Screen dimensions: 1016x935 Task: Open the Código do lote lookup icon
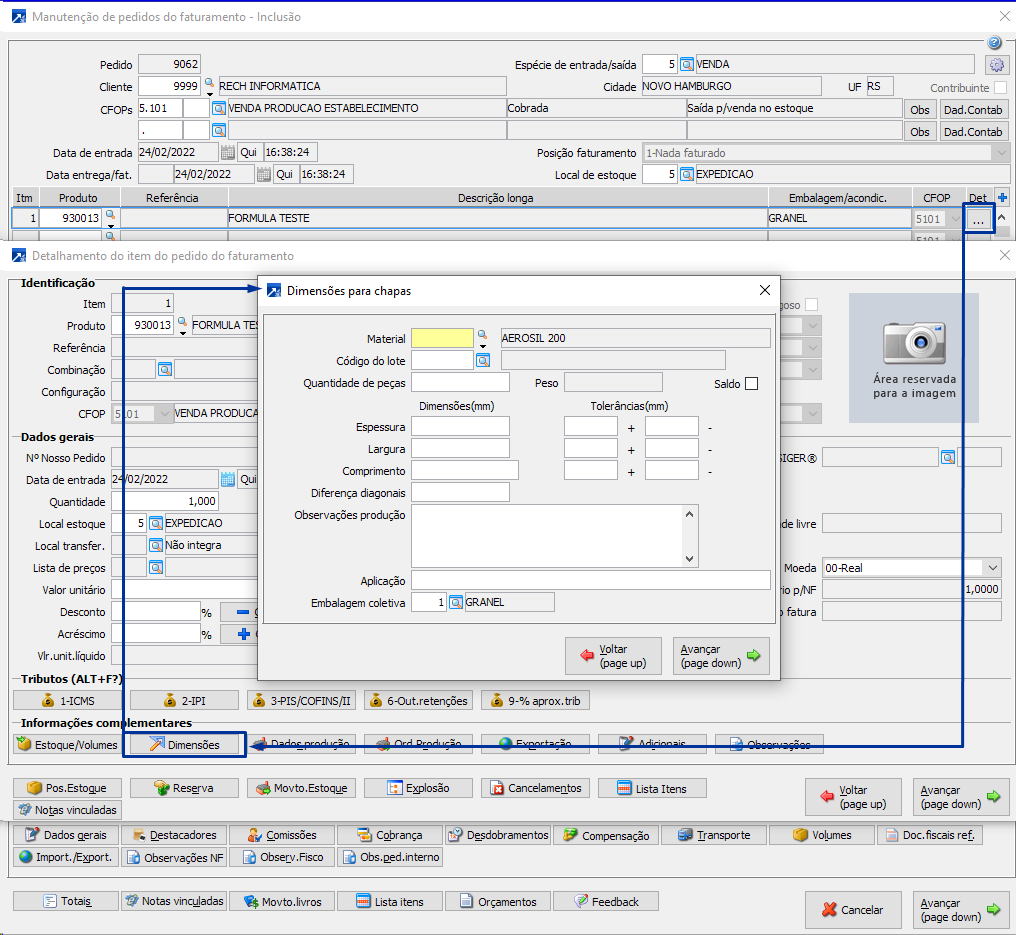[x=482, y=360]
